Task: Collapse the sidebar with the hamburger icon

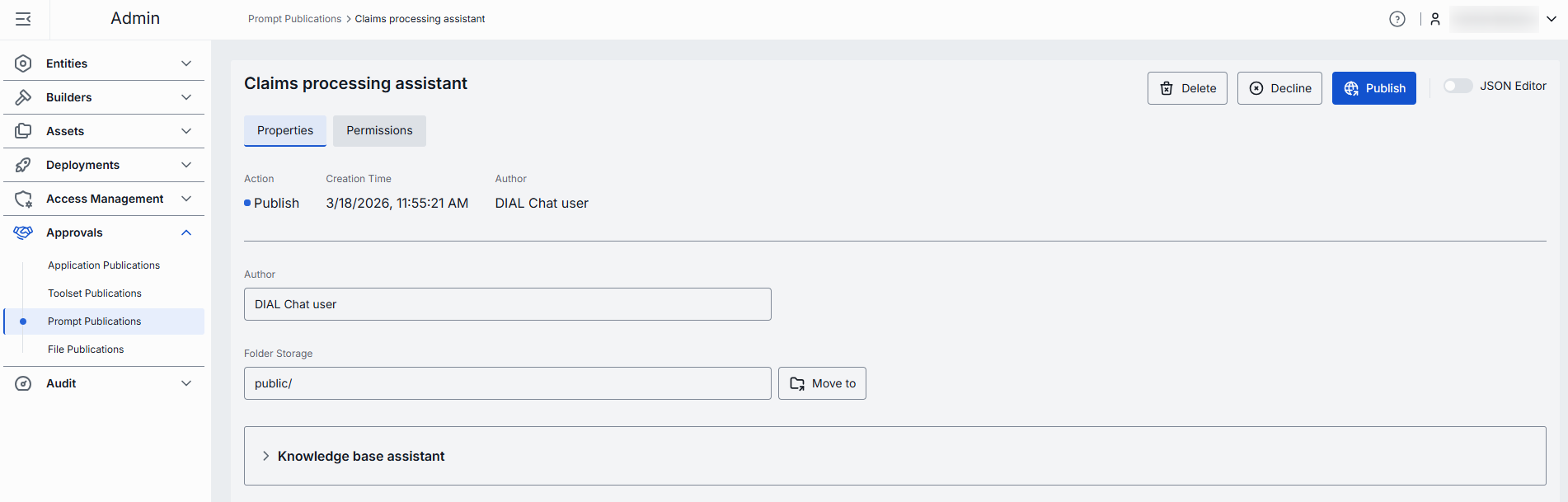Action: 23,19
